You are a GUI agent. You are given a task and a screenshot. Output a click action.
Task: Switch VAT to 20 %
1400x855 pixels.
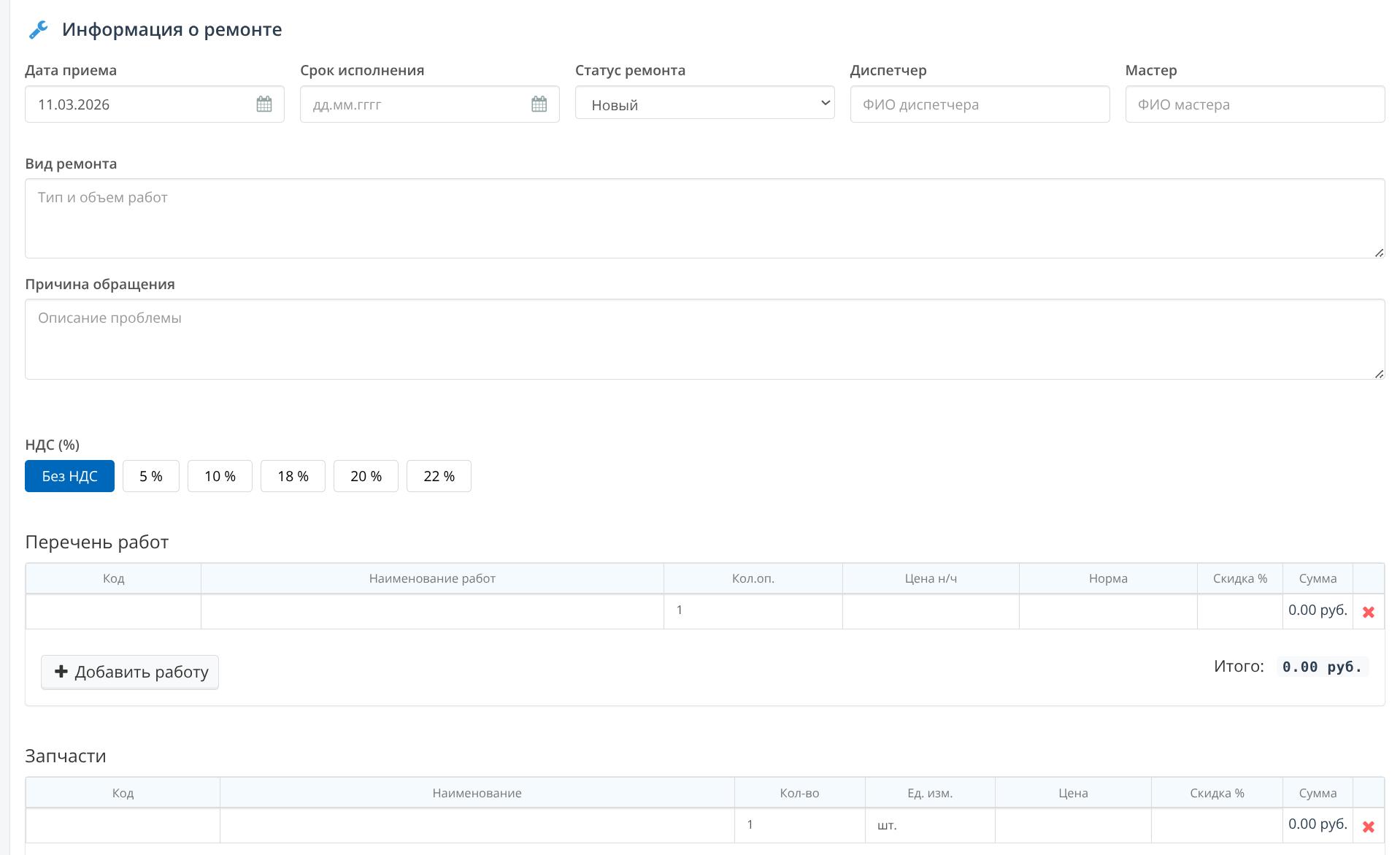coord(366,476)
